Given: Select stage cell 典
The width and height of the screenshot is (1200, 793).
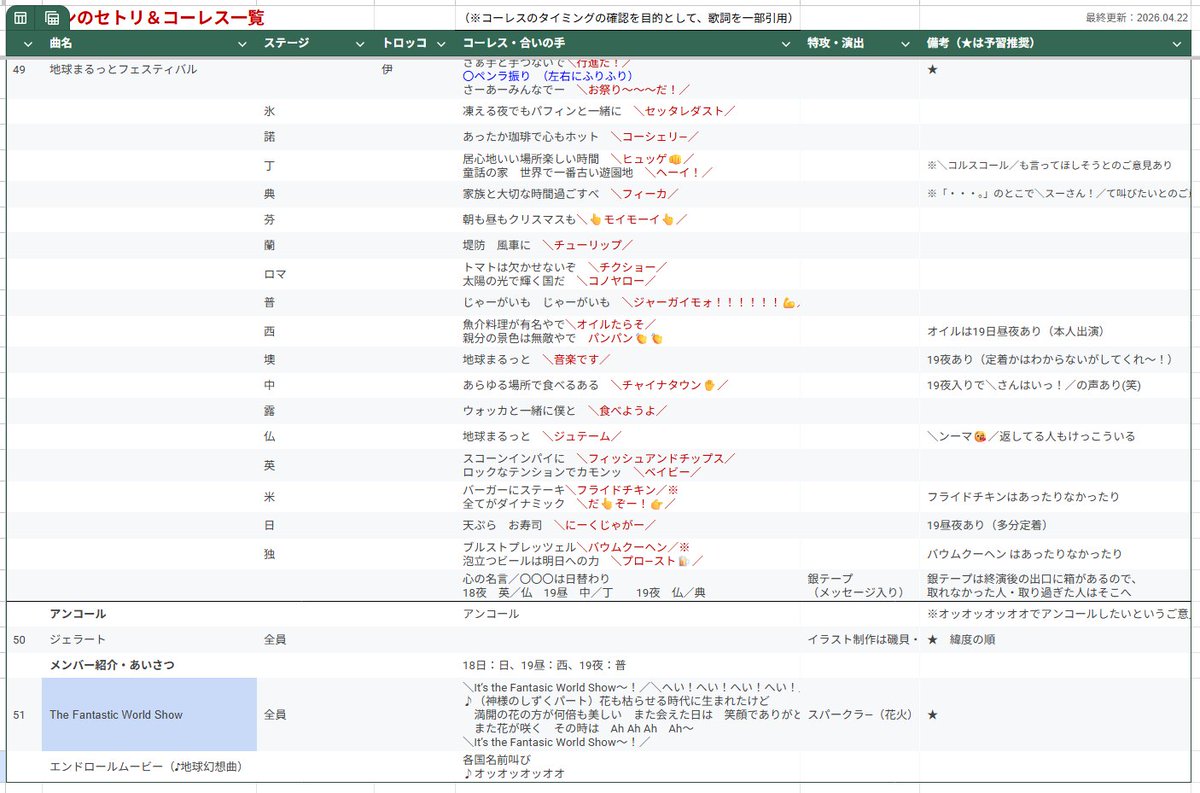Looking at the screenshot, I should (315, 193).
